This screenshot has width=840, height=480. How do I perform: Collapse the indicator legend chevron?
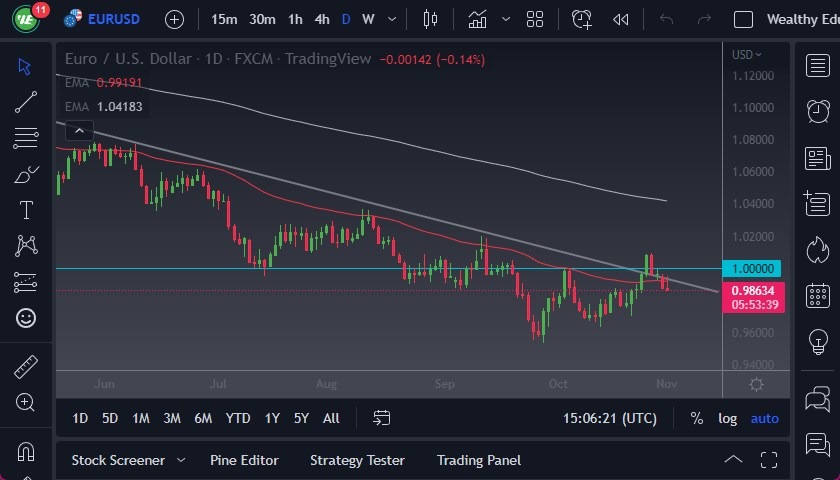pos(79,130)
